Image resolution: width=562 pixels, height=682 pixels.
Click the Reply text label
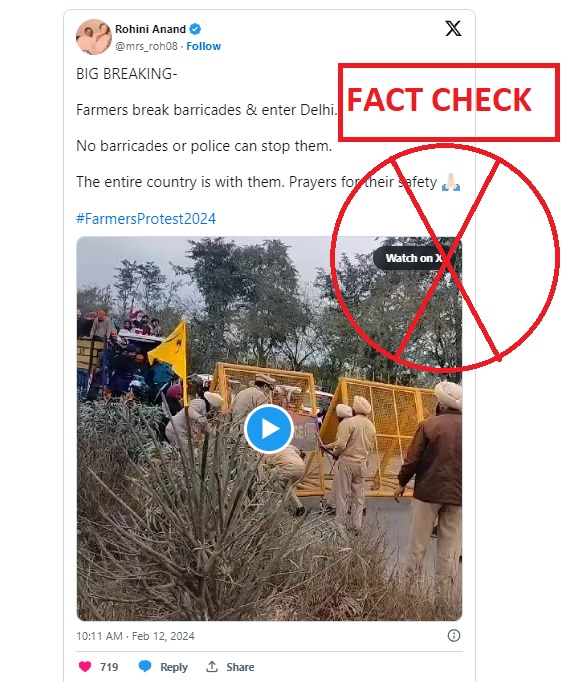point(174,667)
